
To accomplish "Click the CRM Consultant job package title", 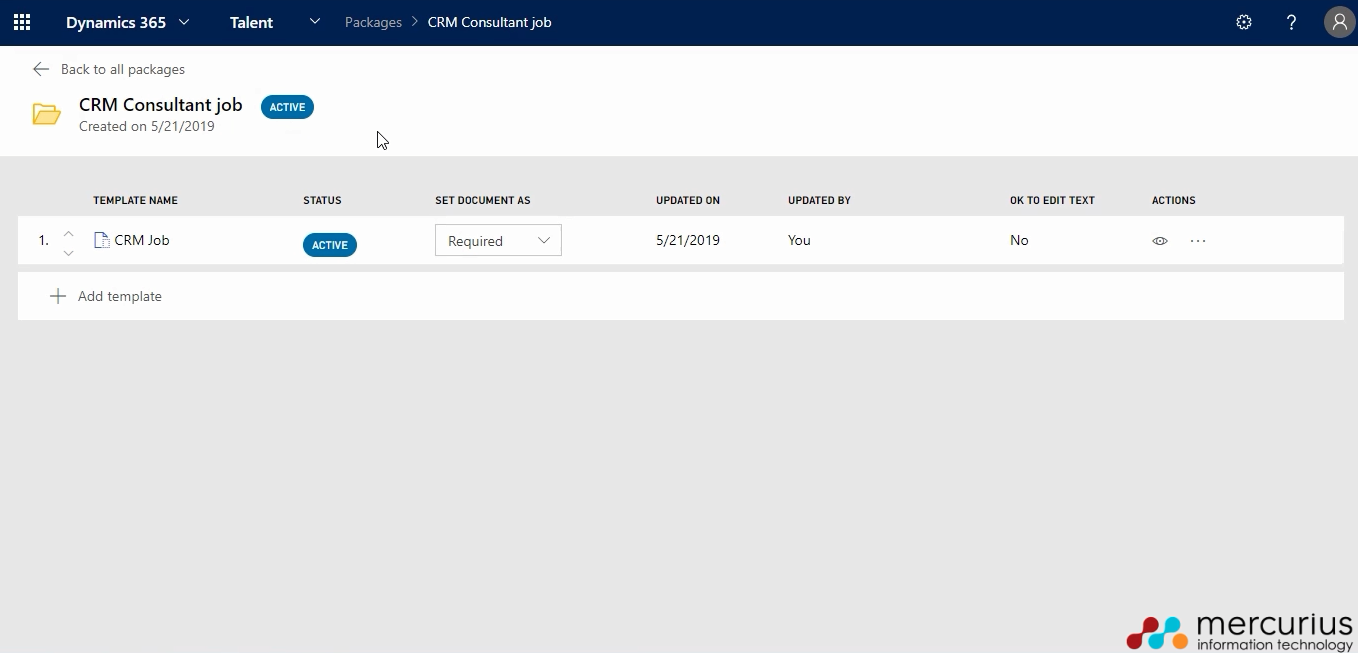I will [x=161, y=105].
